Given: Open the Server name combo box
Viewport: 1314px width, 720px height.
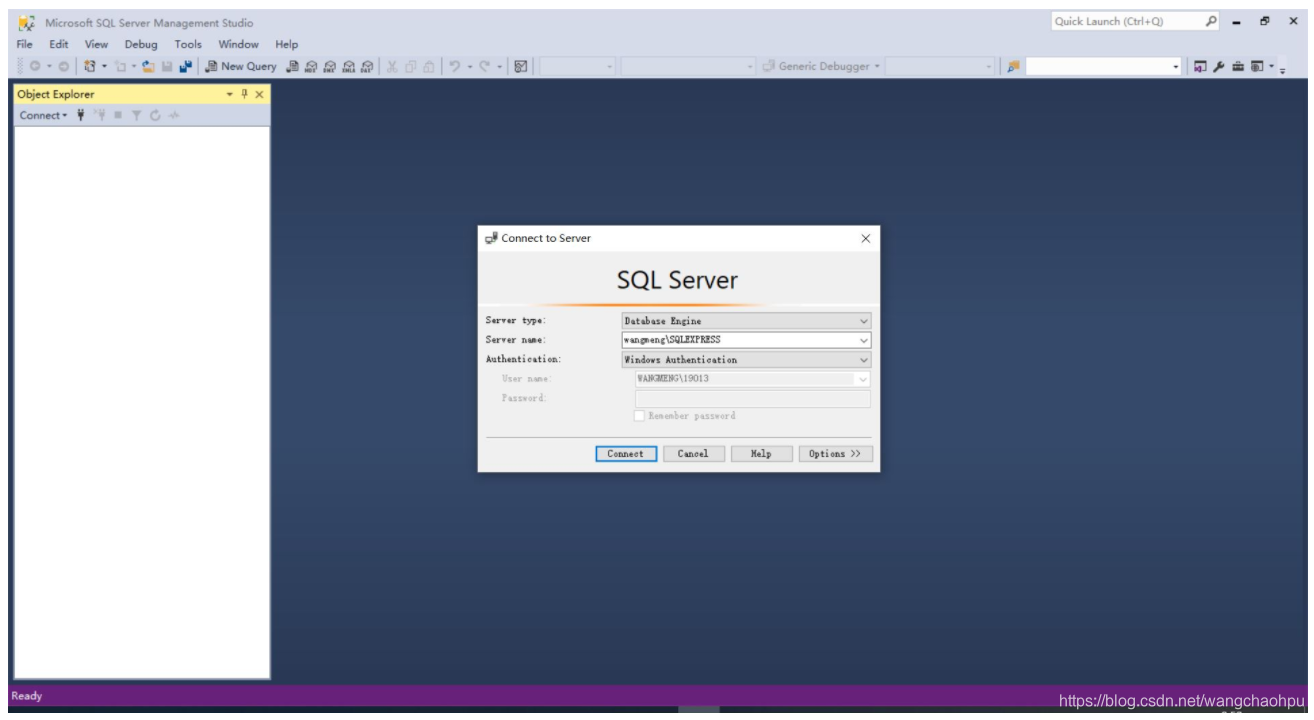Looking at the screenshot, I should click(864, 340).
